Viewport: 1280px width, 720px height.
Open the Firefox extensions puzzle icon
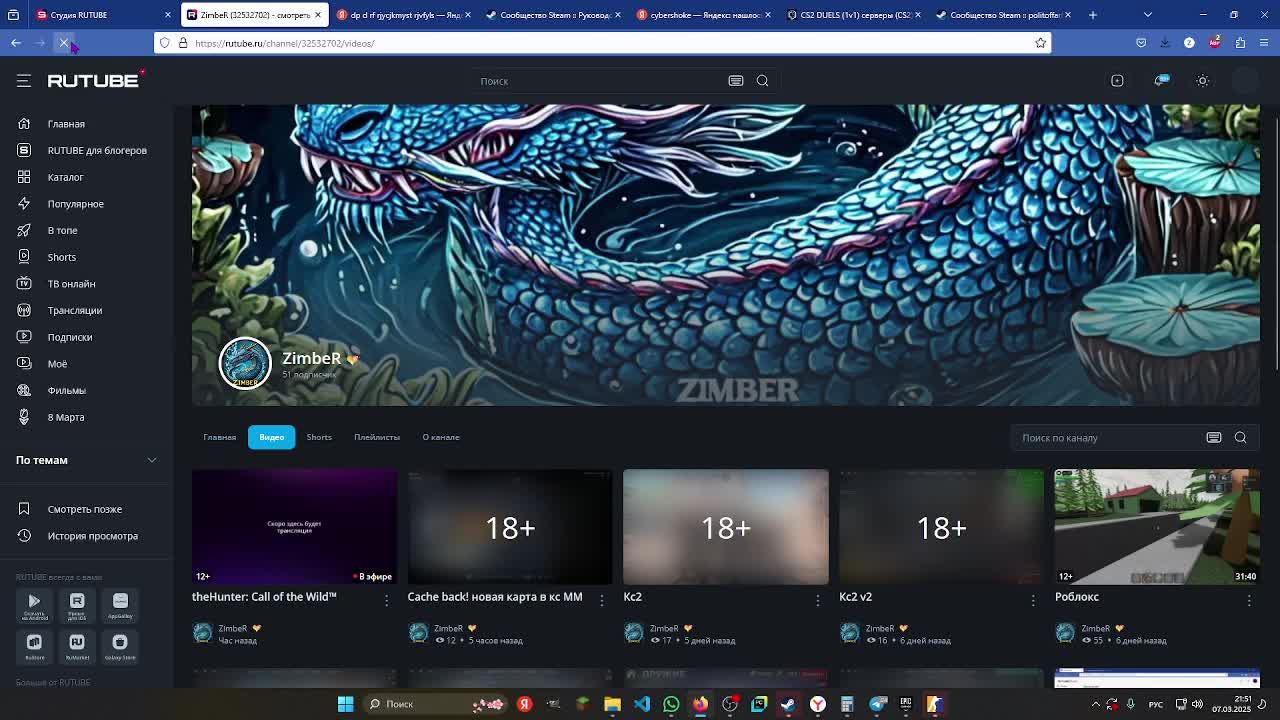(x=1241, y=43)
